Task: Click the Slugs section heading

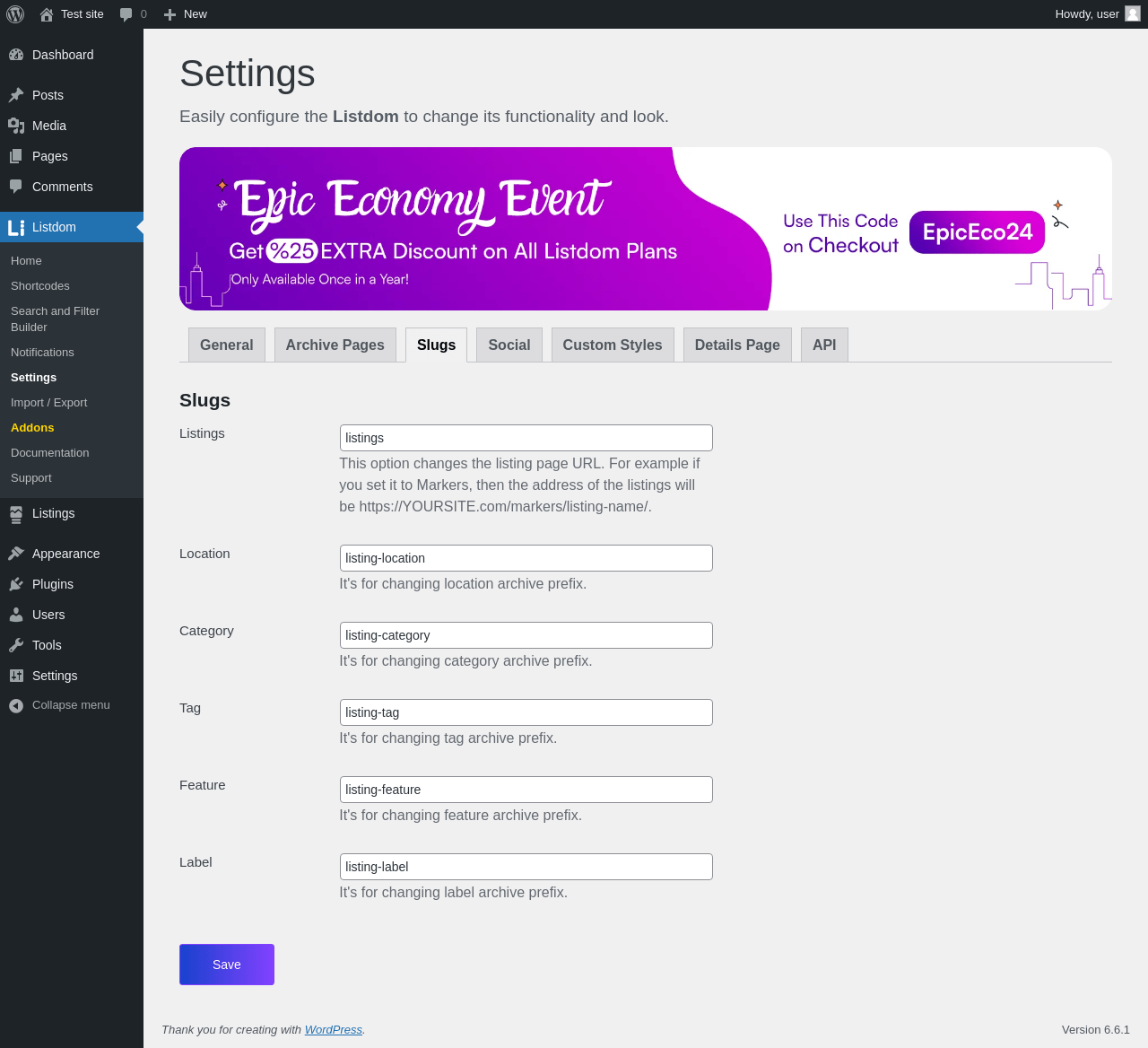Action: (204, 400)
